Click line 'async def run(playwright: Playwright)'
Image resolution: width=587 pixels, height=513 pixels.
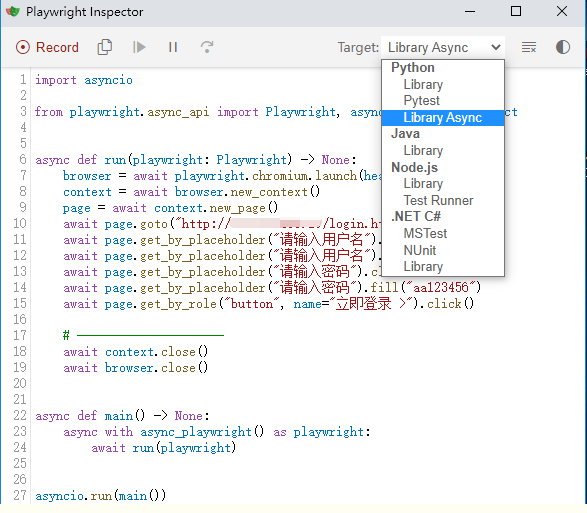pyautogui.click(x=196, y=160)
